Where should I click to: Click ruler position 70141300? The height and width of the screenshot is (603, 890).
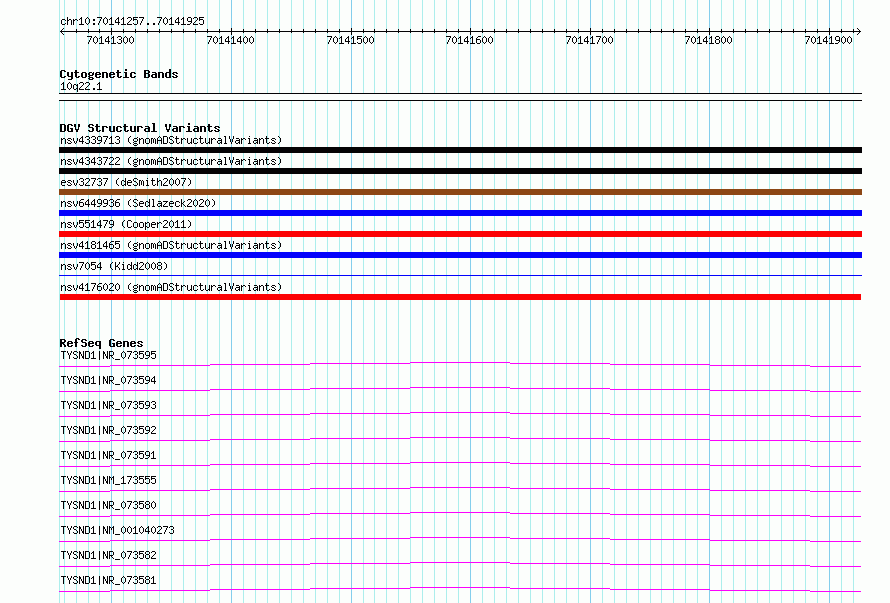click(x=111, y=40)
